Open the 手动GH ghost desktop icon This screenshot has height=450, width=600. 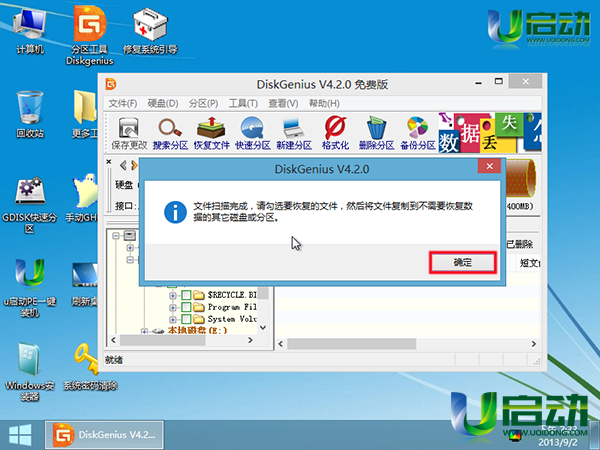pos(82,198)
